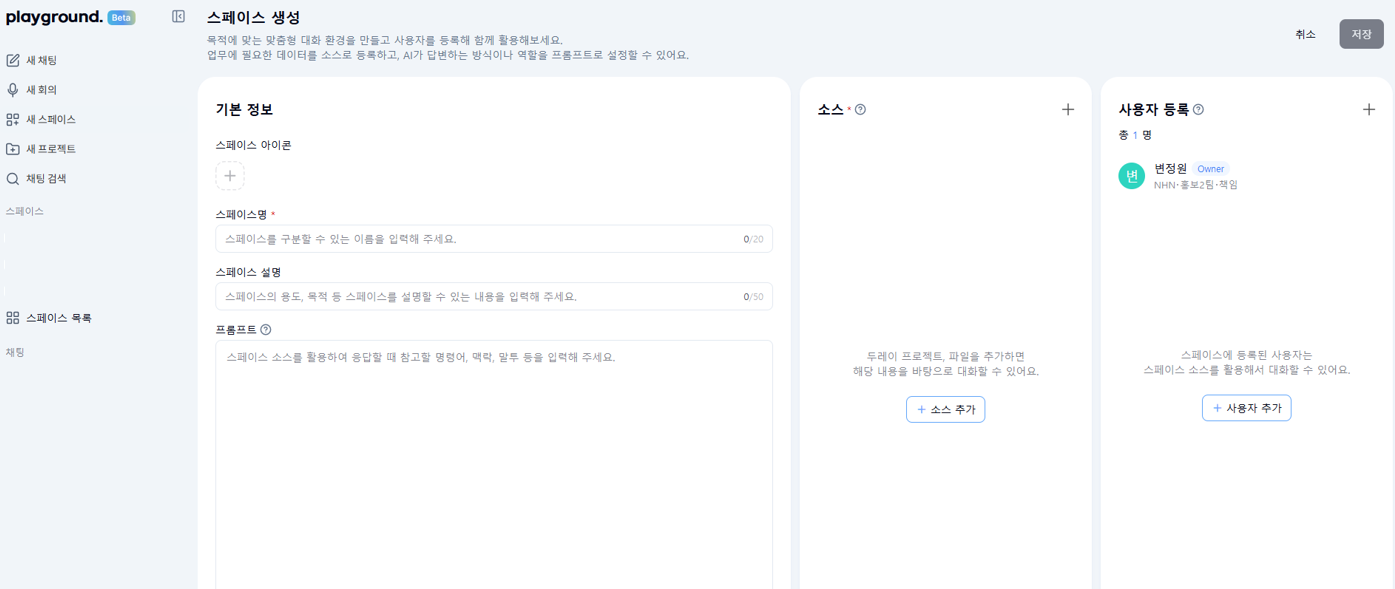This screenshot has height=589, width=1395.
Task: Click the Beta badge next to playground
Action: 121,18
